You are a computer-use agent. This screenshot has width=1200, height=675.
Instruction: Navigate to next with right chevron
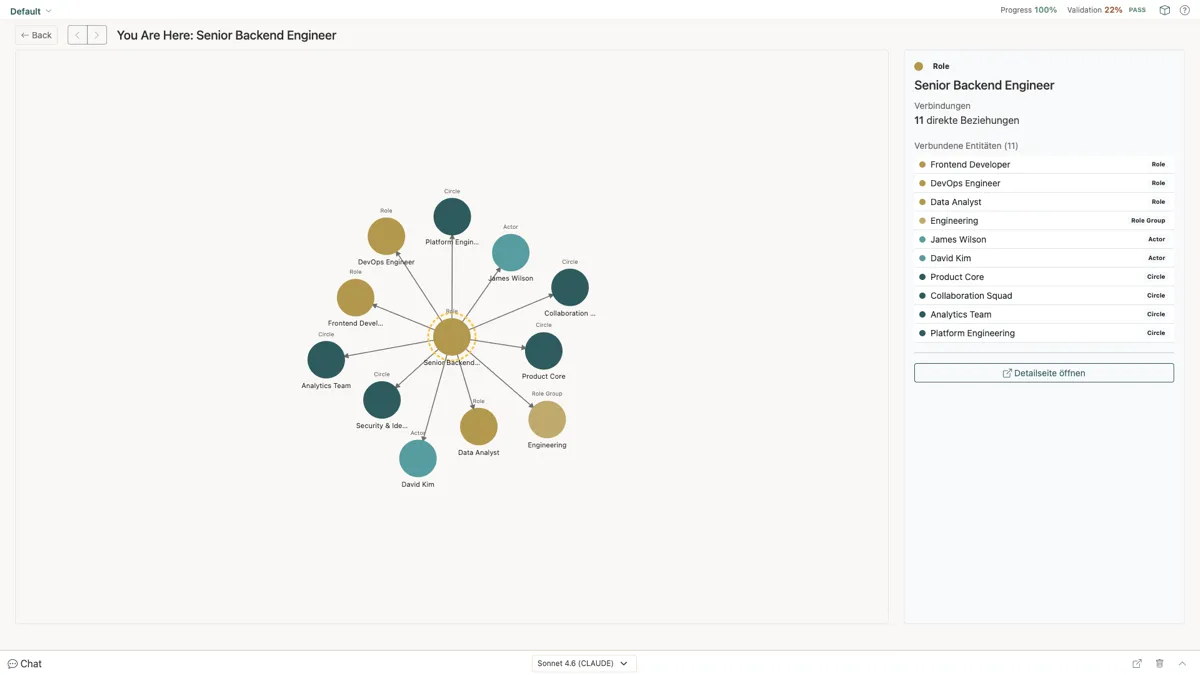(97, 35)
